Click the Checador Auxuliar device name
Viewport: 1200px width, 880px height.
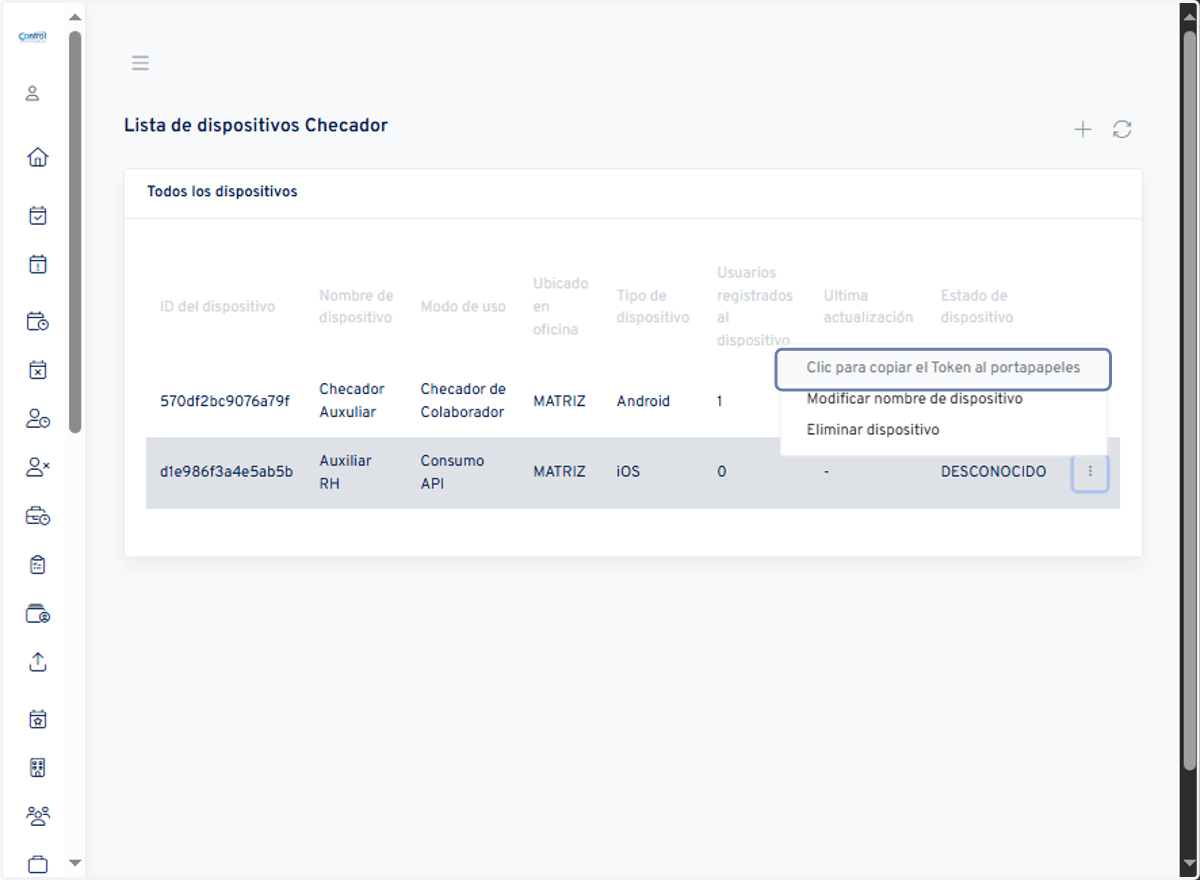coord(352,401)
